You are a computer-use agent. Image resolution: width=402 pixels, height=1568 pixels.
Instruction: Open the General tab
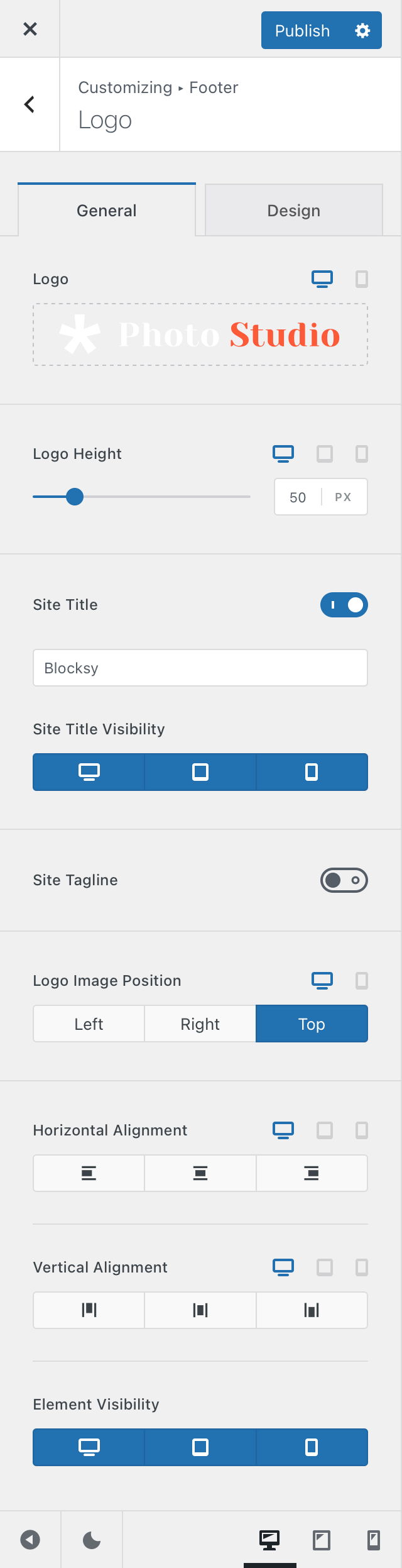point(107,210)
